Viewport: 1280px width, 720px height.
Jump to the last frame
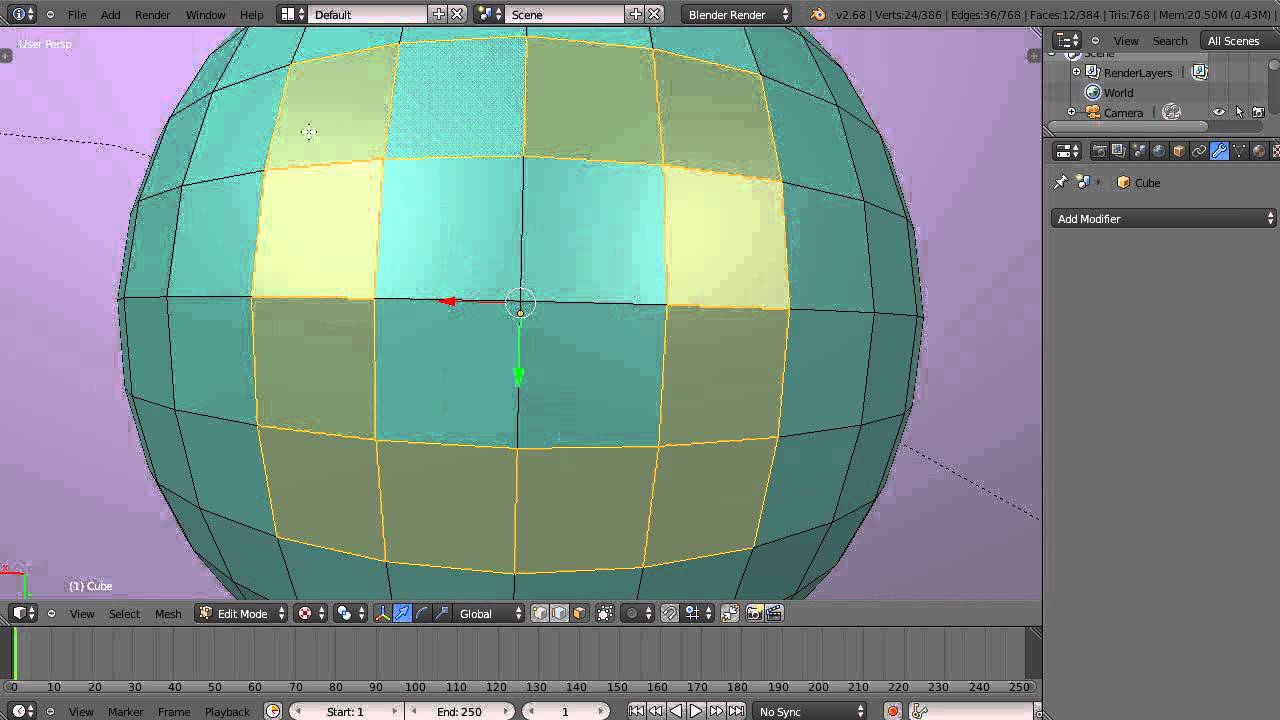pos(737,711)
